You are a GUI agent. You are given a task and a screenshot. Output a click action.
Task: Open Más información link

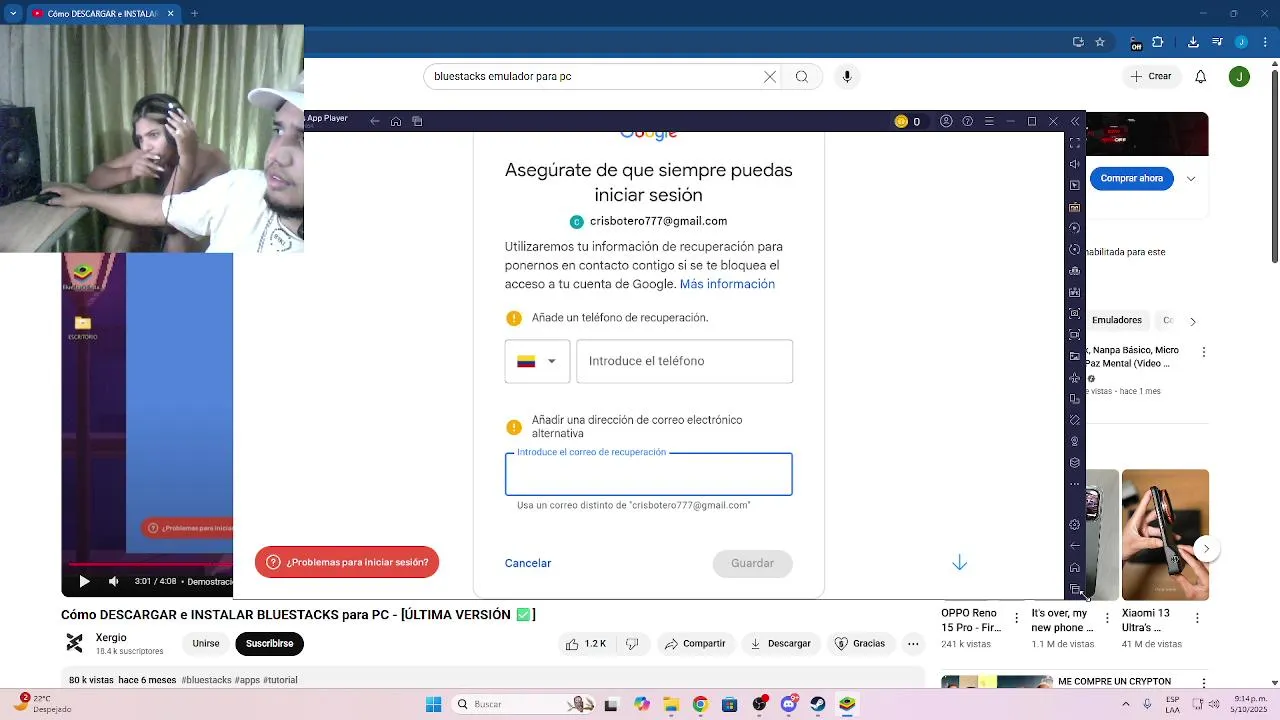pos(727,284)
